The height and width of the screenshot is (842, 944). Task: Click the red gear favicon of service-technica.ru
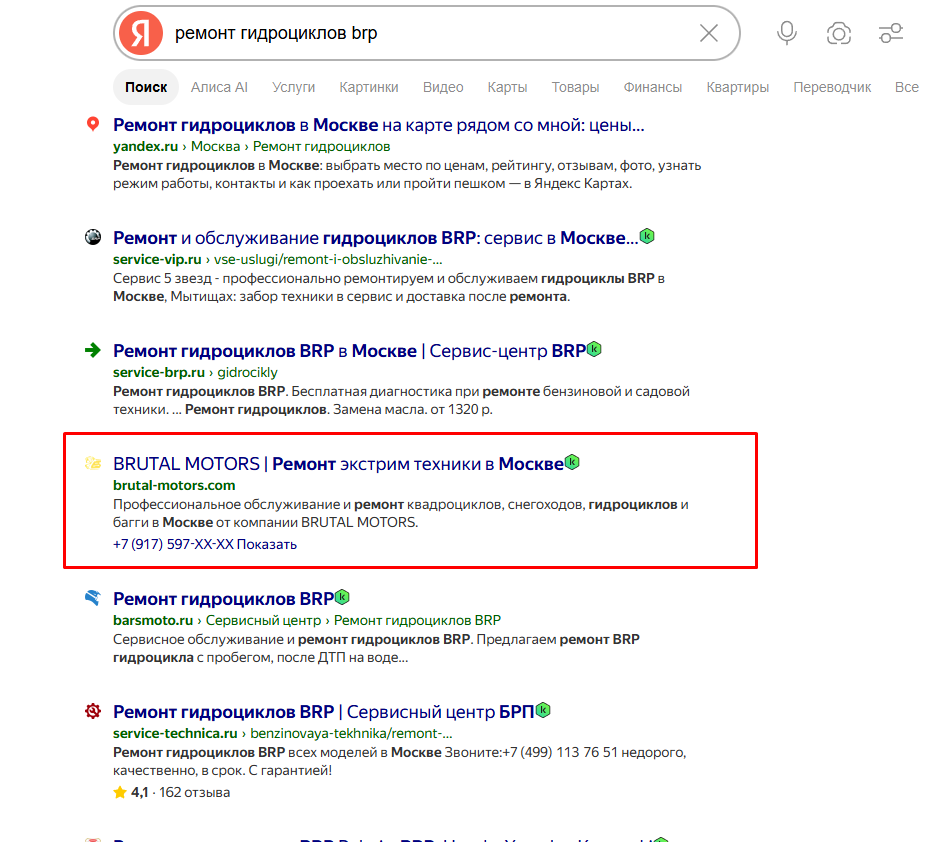(x=93, y=711)
